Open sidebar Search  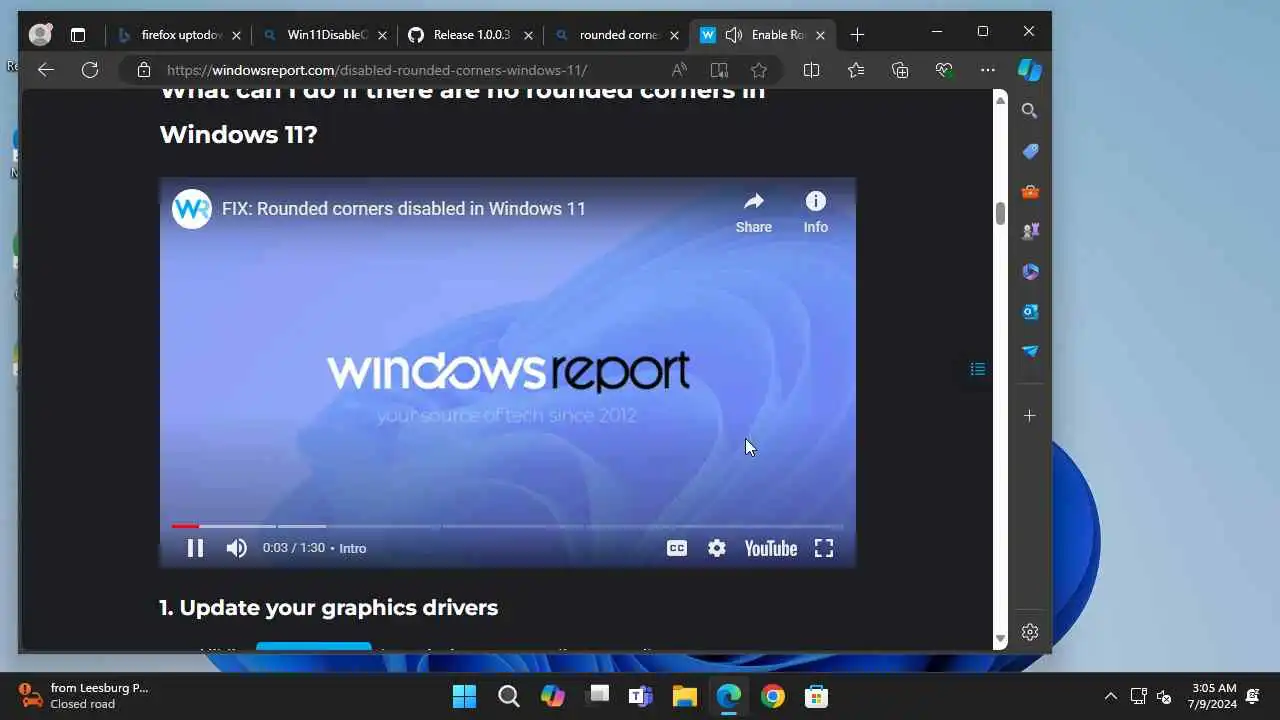coord(1030,111)
